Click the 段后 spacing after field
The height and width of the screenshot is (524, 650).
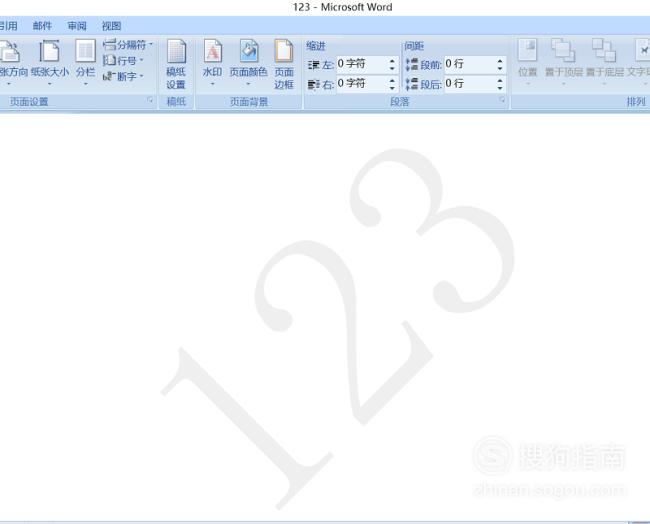[x=469, y=84]
